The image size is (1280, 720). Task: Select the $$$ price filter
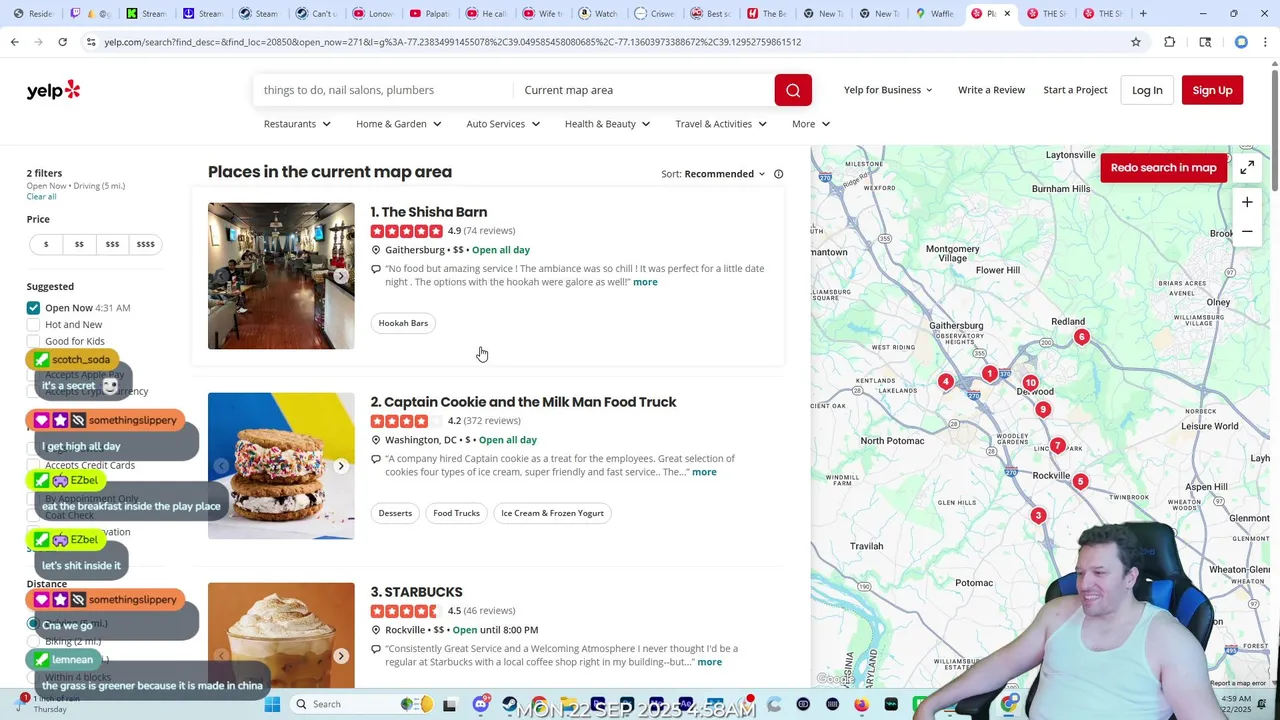coord(112,244)
